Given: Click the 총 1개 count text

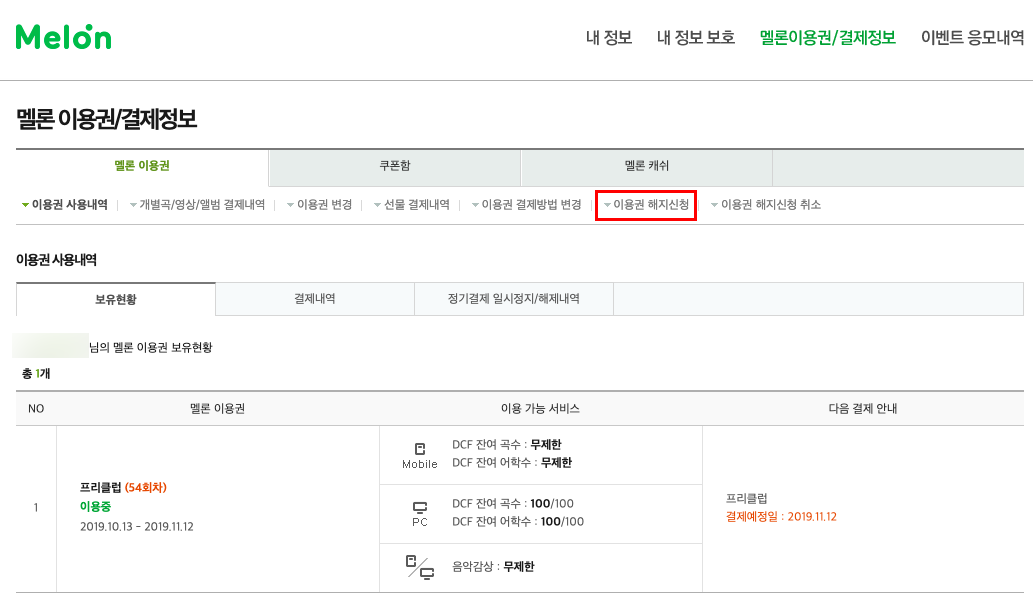Looking at the screenshot, I should pos(36,374).
